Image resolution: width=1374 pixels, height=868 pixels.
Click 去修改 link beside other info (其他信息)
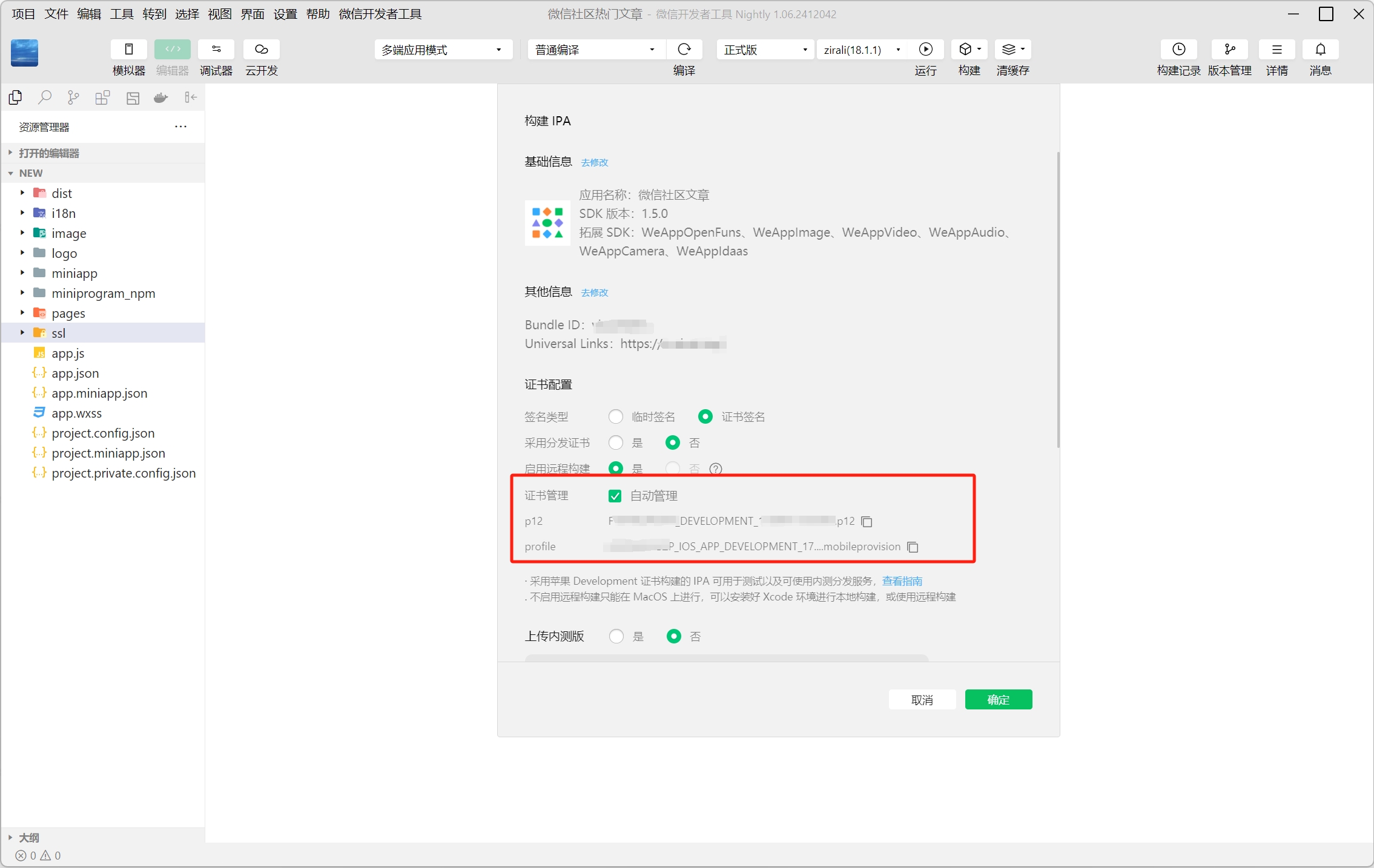click(x=595, y=292)
